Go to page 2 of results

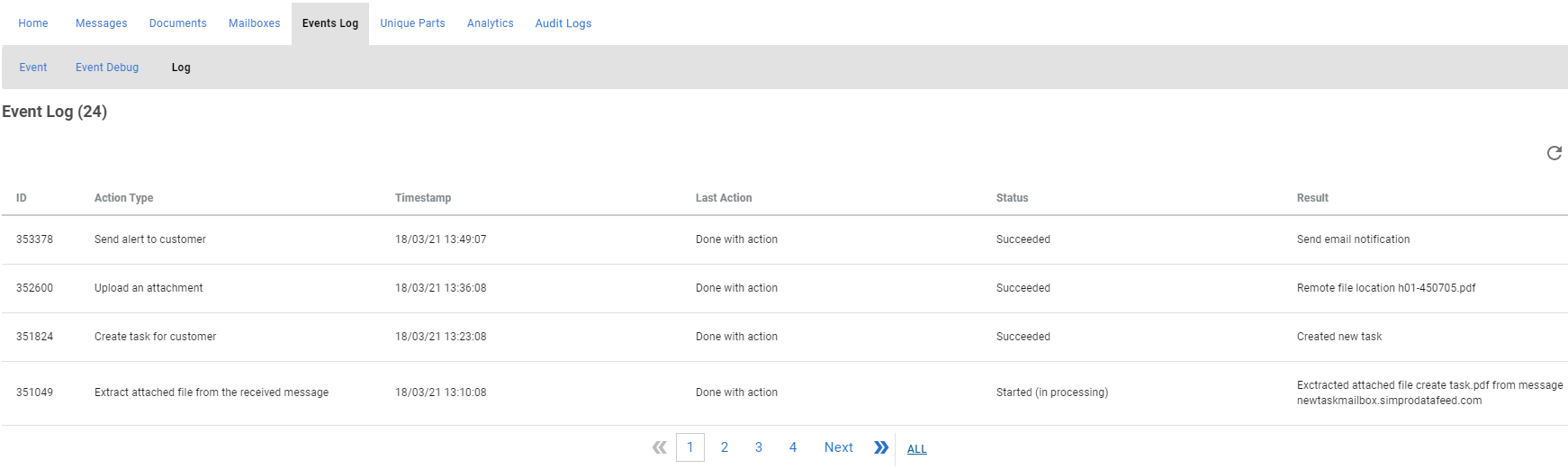[725, 447]
